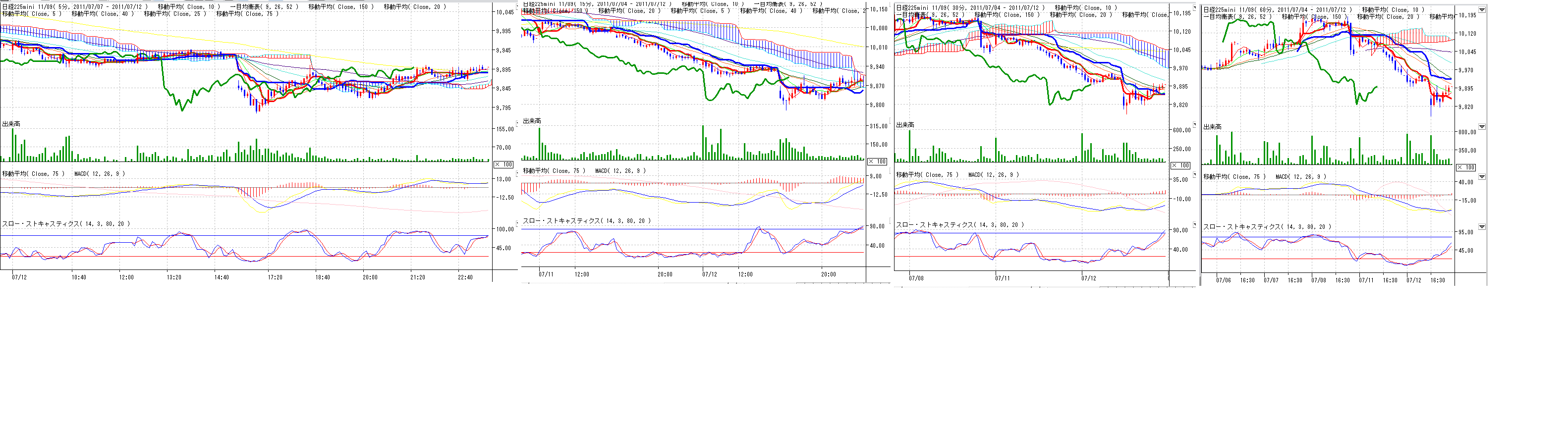Click the ×100 volume button in the 15分 chart
The height and width of the screenshot is (428, 1568).
pyautogui.click(x=877, y=161)
